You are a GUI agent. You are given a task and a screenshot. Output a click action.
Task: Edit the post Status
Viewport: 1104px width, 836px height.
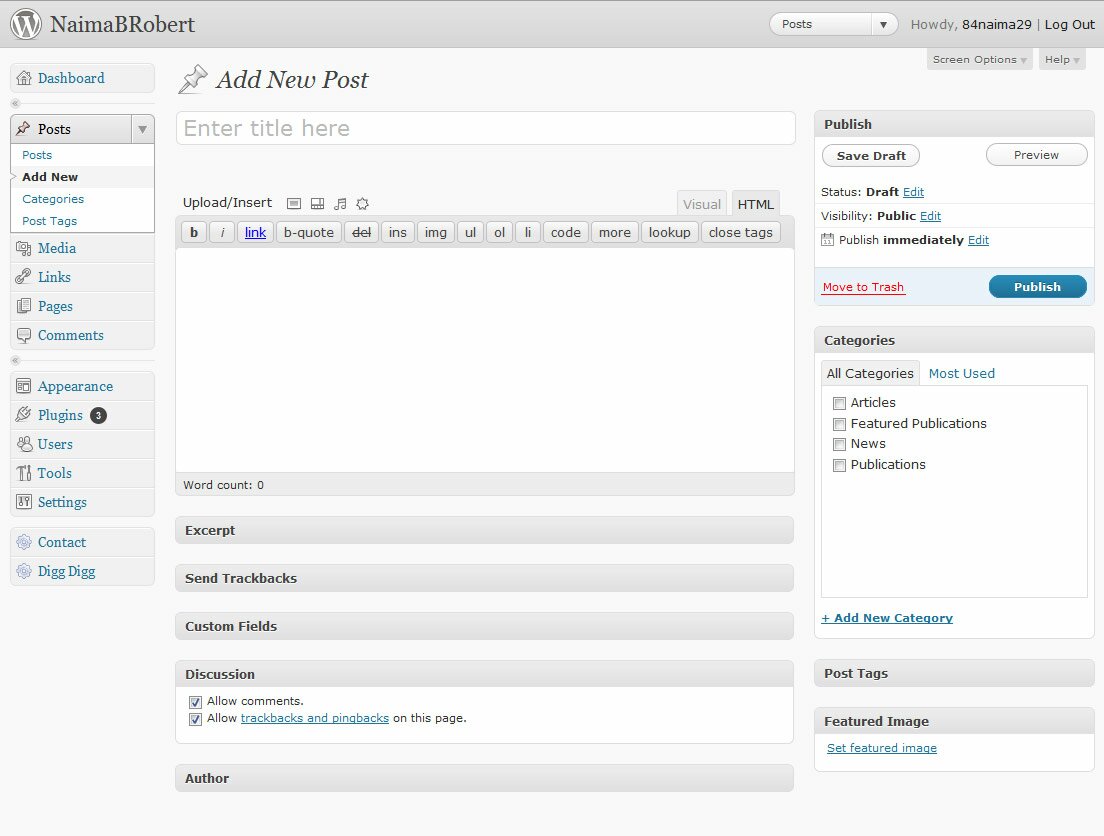pos(913,192)
